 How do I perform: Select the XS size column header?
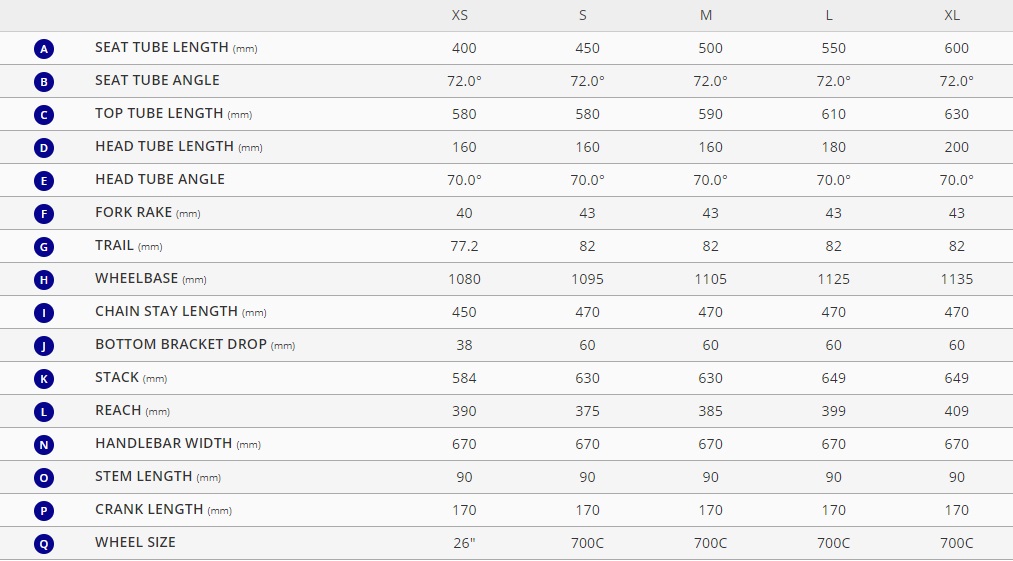pyautogui.click(x=459, y=15)
